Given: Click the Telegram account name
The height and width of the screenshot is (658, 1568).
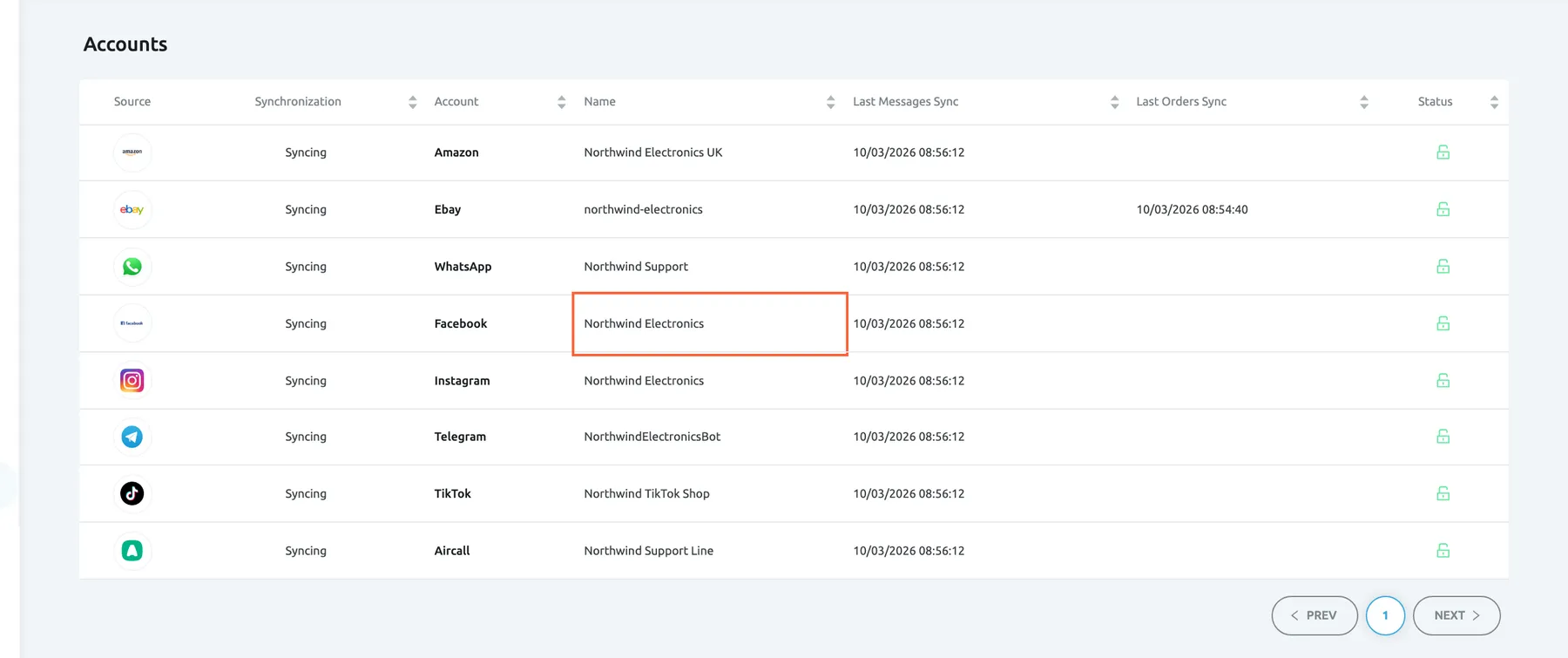Looking at the screenshot, I should (460, 437).
